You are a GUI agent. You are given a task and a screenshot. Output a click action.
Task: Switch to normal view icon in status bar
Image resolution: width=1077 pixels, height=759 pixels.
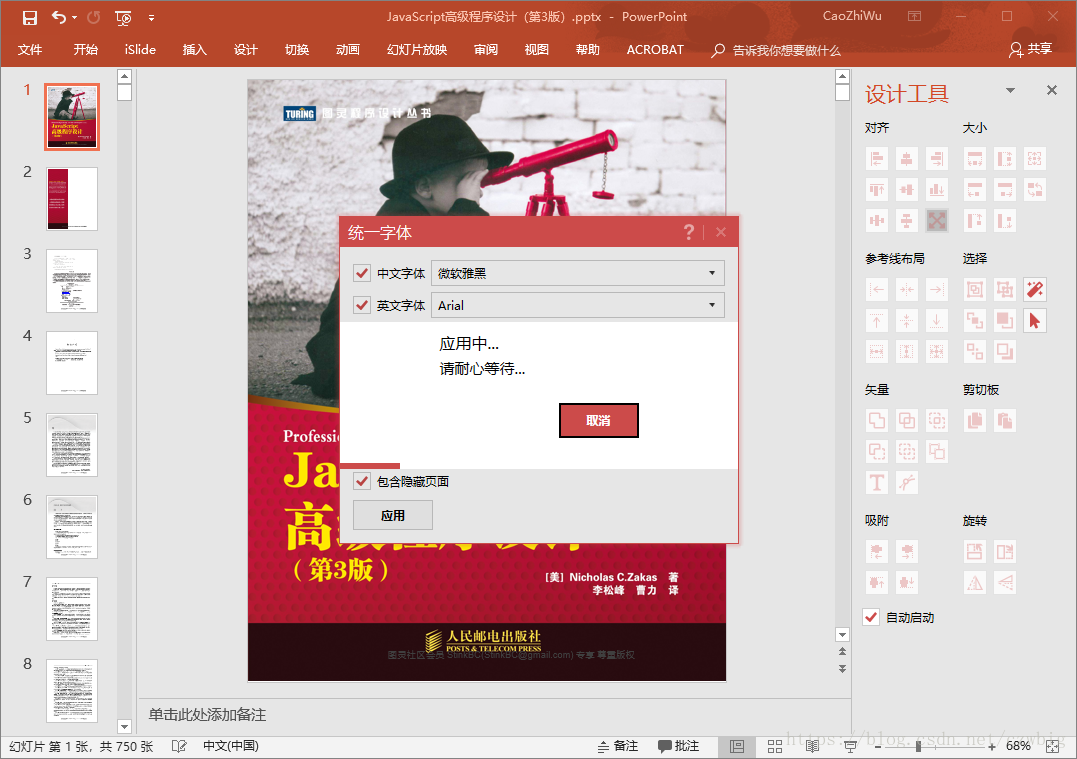[737, 746]
